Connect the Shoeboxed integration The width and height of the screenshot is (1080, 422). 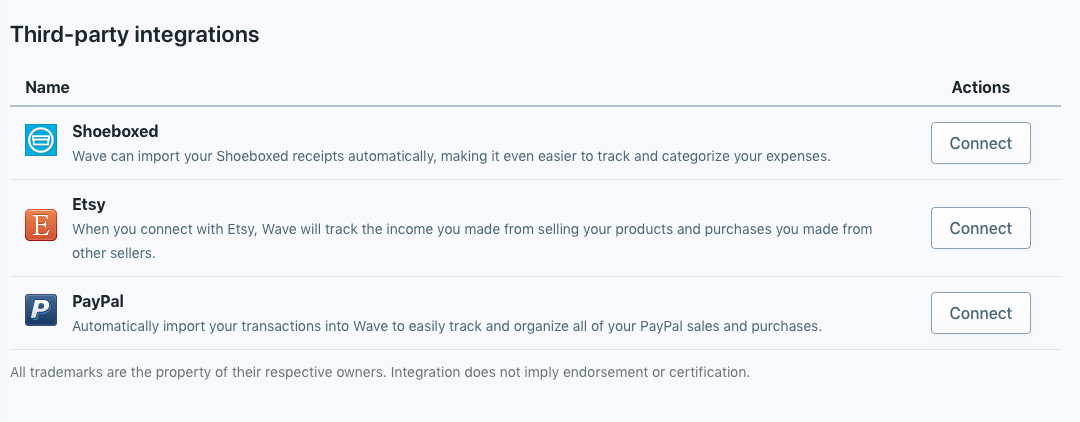pyautogui.click(x=981, y=143)
